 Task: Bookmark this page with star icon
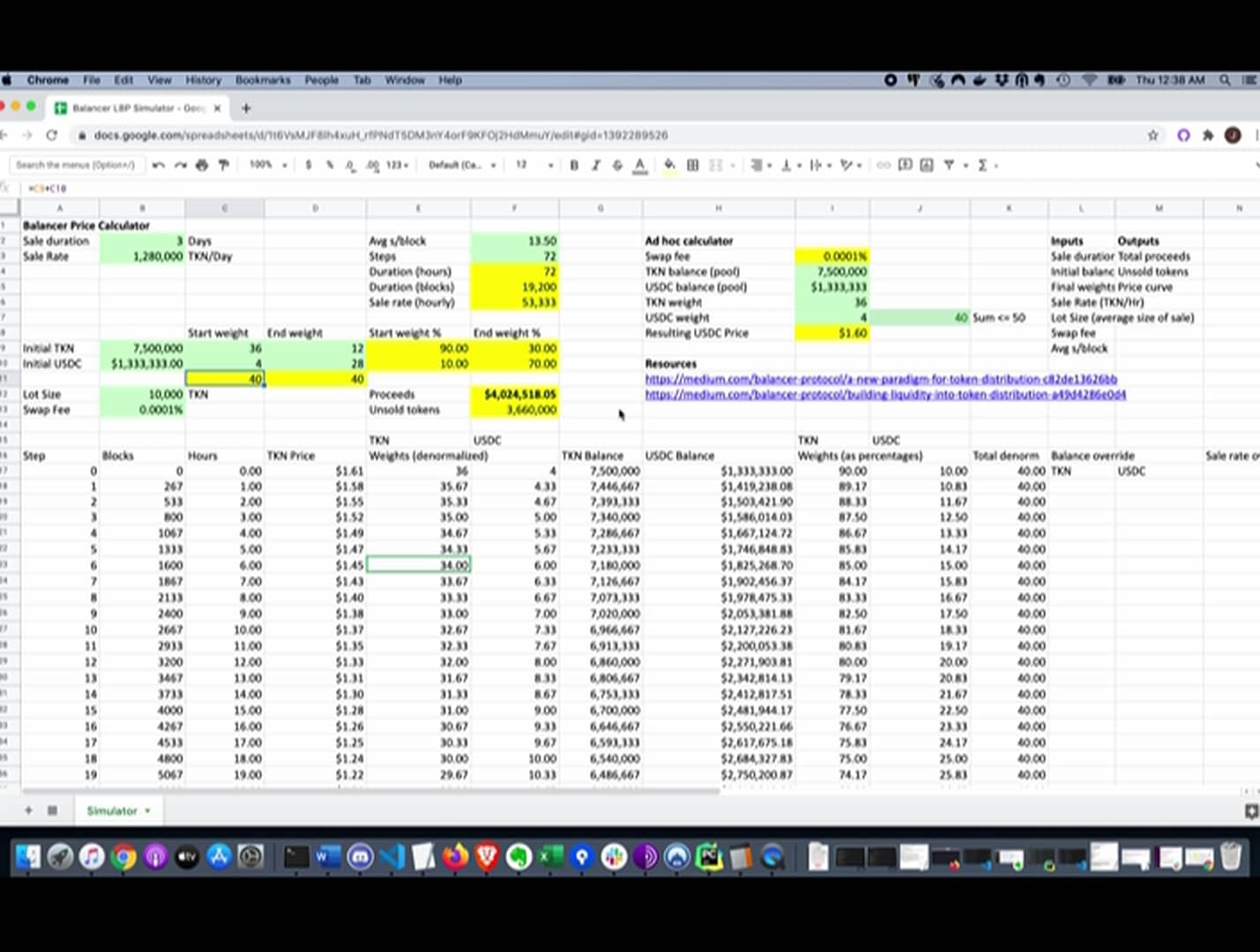pyautogui.click(x=1152, y=136)
